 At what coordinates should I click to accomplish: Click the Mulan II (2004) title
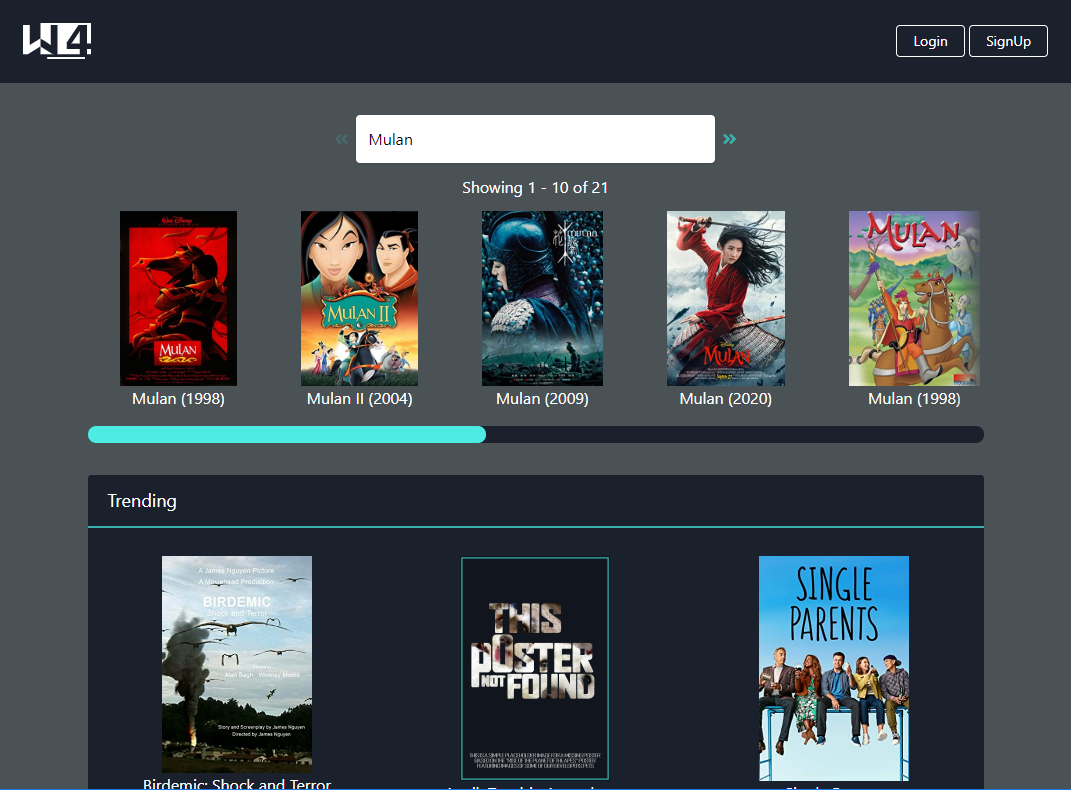pyautogui.click(x=359, y=399)
